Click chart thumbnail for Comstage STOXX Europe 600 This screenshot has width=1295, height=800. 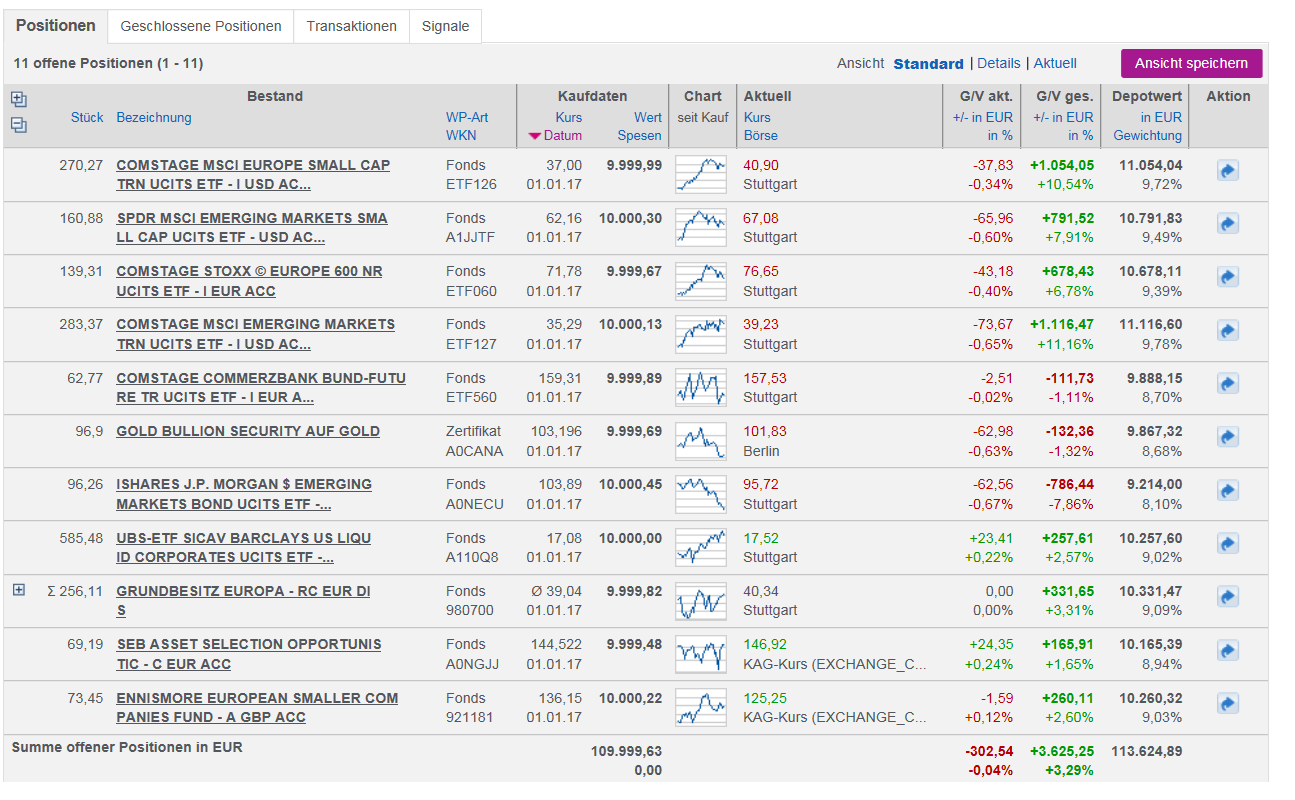(701, 281)
